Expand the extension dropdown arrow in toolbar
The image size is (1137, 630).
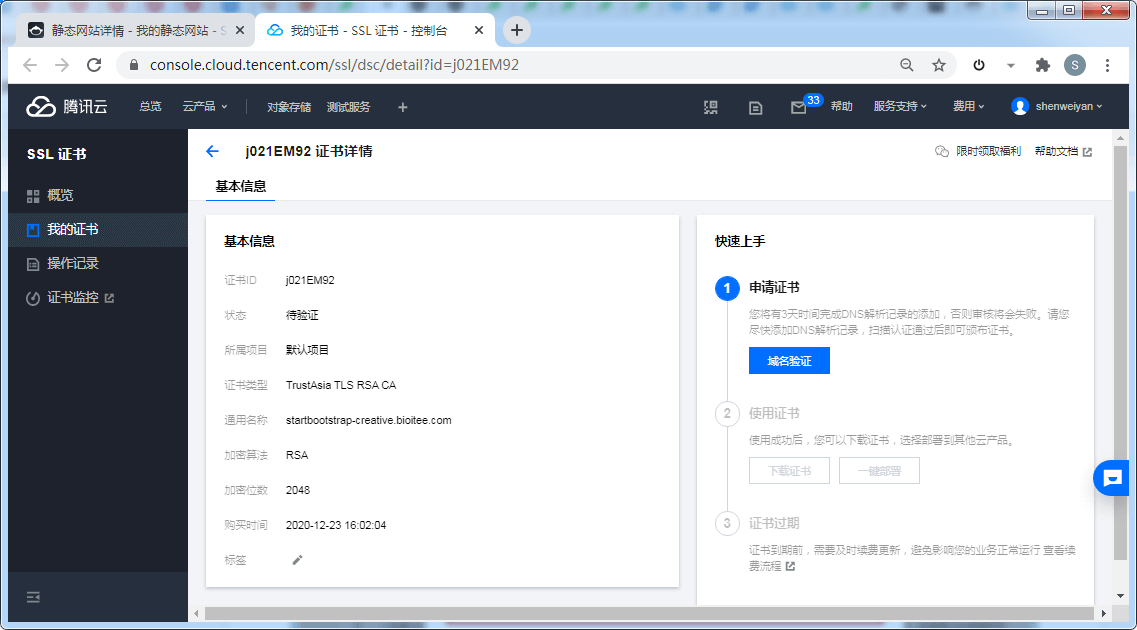(1011, 65)
